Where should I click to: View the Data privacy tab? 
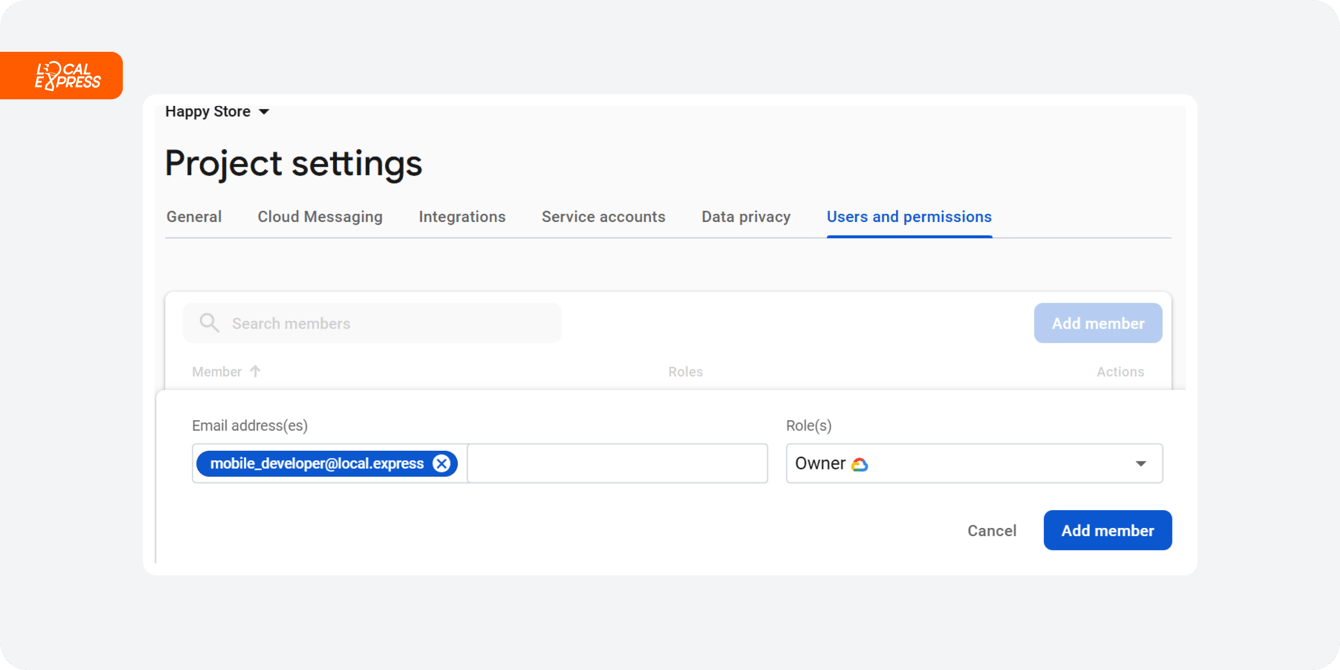click(x=746, y=216)
